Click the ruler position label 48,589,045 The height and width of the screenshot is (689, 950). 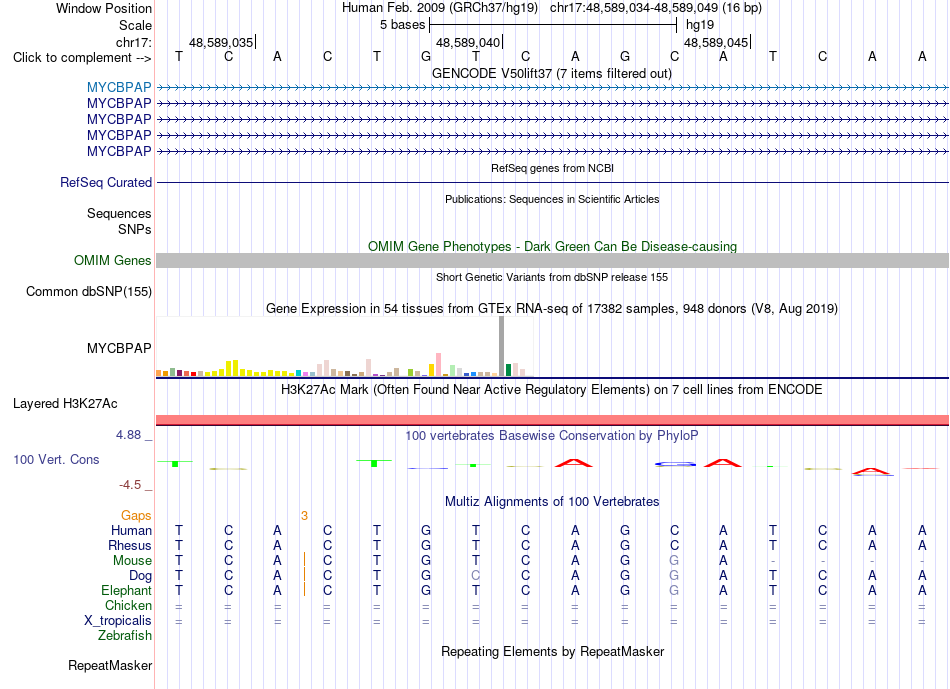pyautogui.click(x=716, y=42)
